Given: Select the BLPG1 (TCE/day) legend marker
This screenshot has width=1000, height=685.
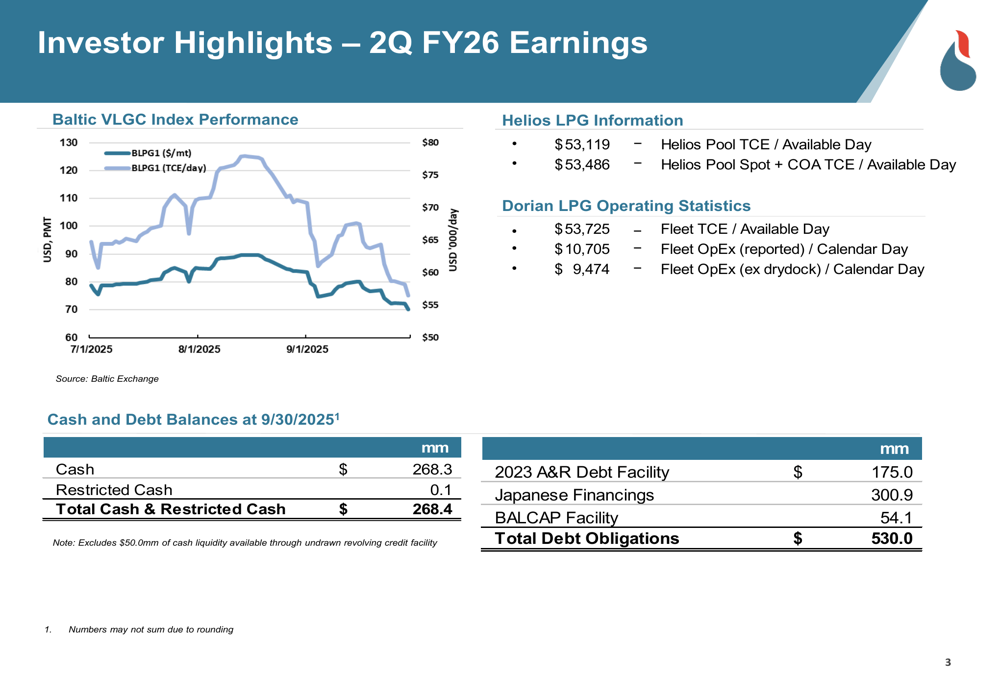Looking at the screenshot, I should [x=120, y=168].
